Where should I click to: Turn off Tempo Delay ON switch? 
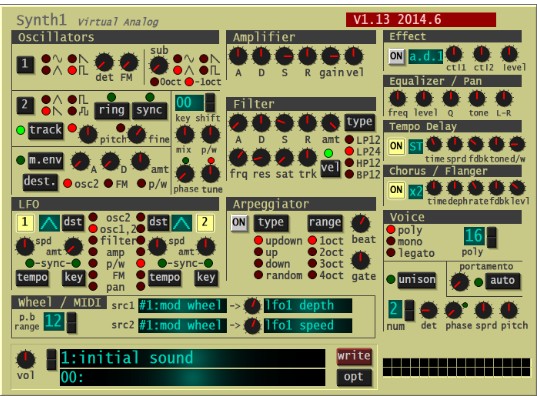[396, 146]
